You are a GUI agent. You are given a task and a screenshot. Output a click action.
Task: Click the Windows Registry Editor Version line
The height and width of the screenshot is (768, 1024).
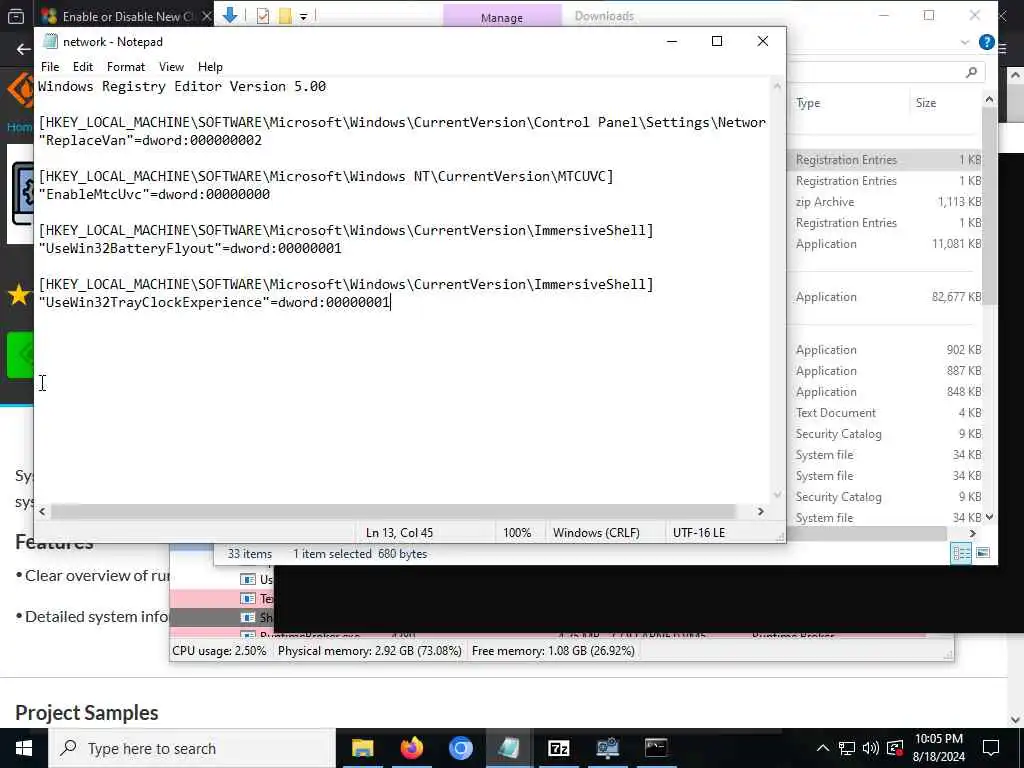tap(182, 86)
